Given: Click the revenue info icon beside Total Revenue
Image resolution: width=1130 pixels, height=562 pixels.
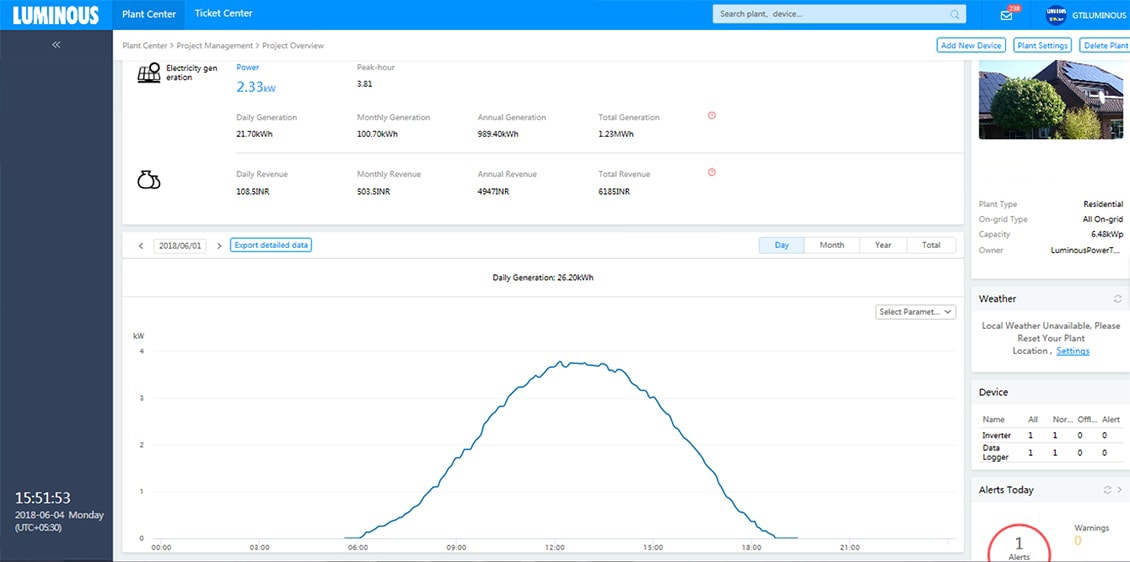Looking at the screenshot, I should (x=712, y=172).
